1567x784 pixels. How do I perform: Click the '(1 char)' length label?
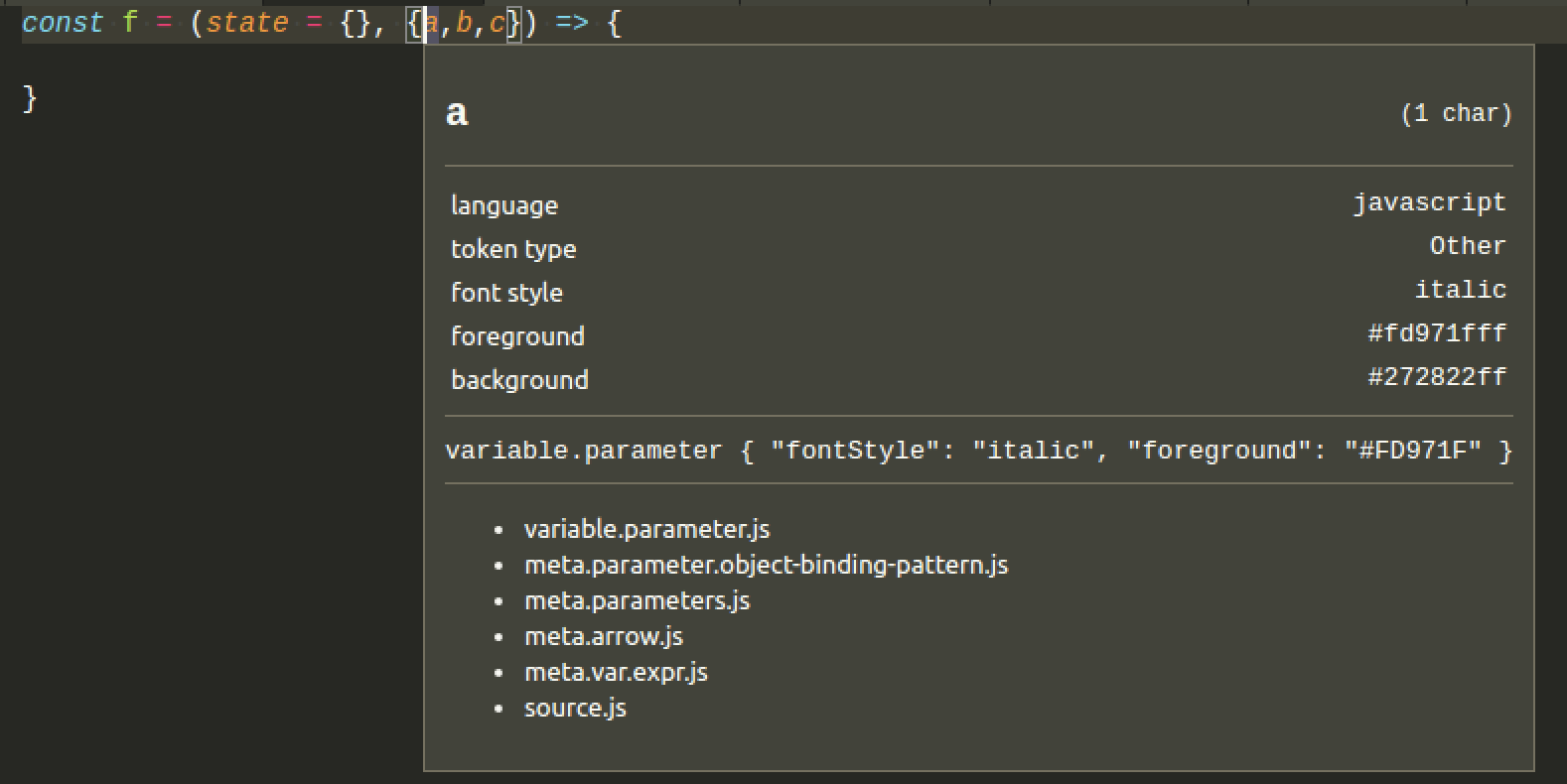point(1456,114)
